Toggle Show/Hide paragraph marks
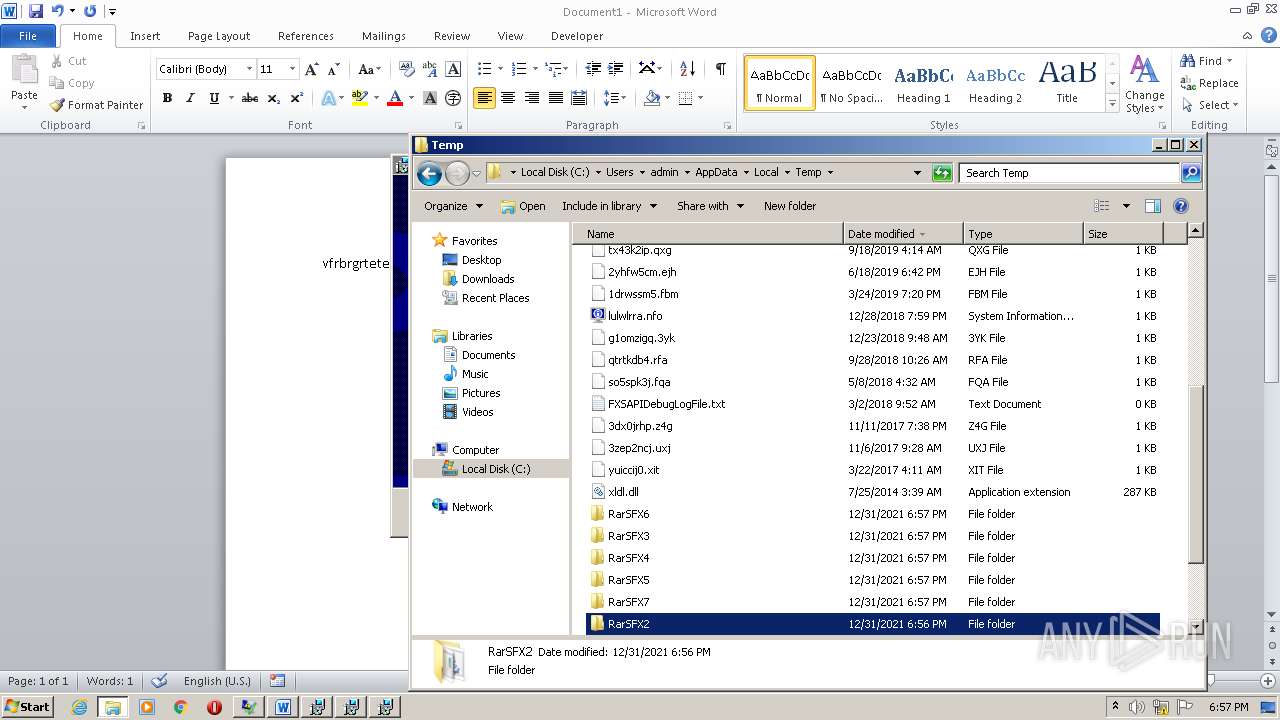Viewport: 1280px width, 720px height. tap(720, 68)
